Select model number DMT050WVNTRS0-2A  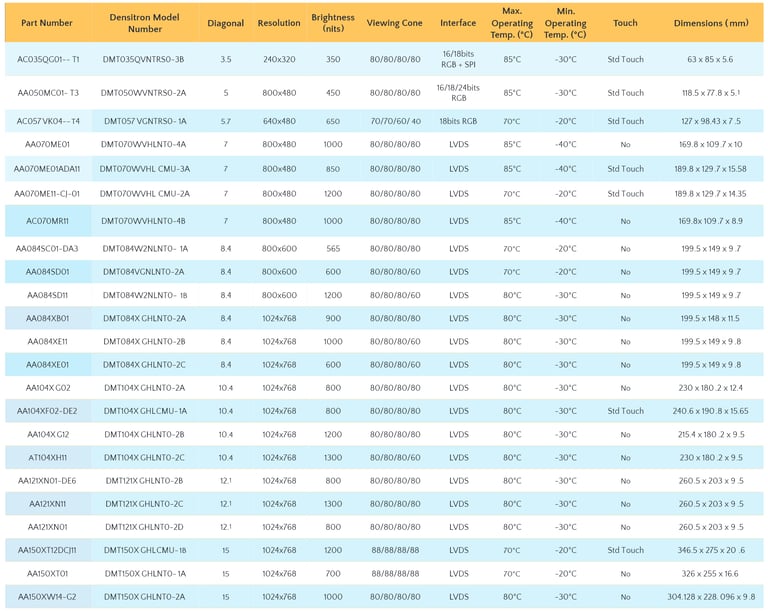click(144, 93)
